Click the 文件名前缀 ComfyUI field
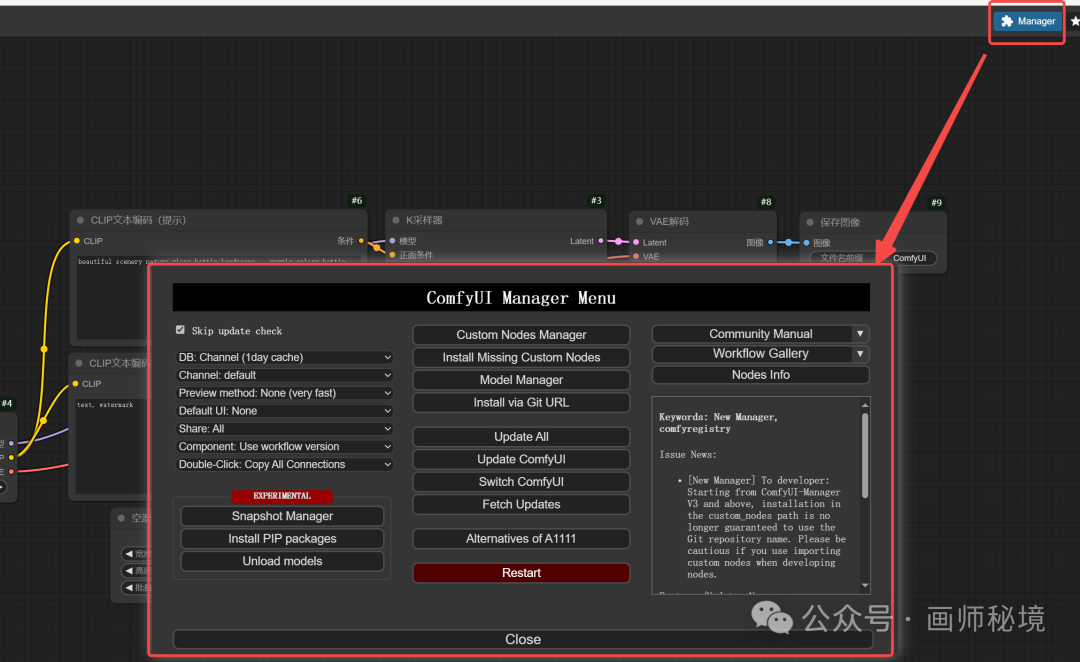The image size is (1080, 662). (873, 258)
